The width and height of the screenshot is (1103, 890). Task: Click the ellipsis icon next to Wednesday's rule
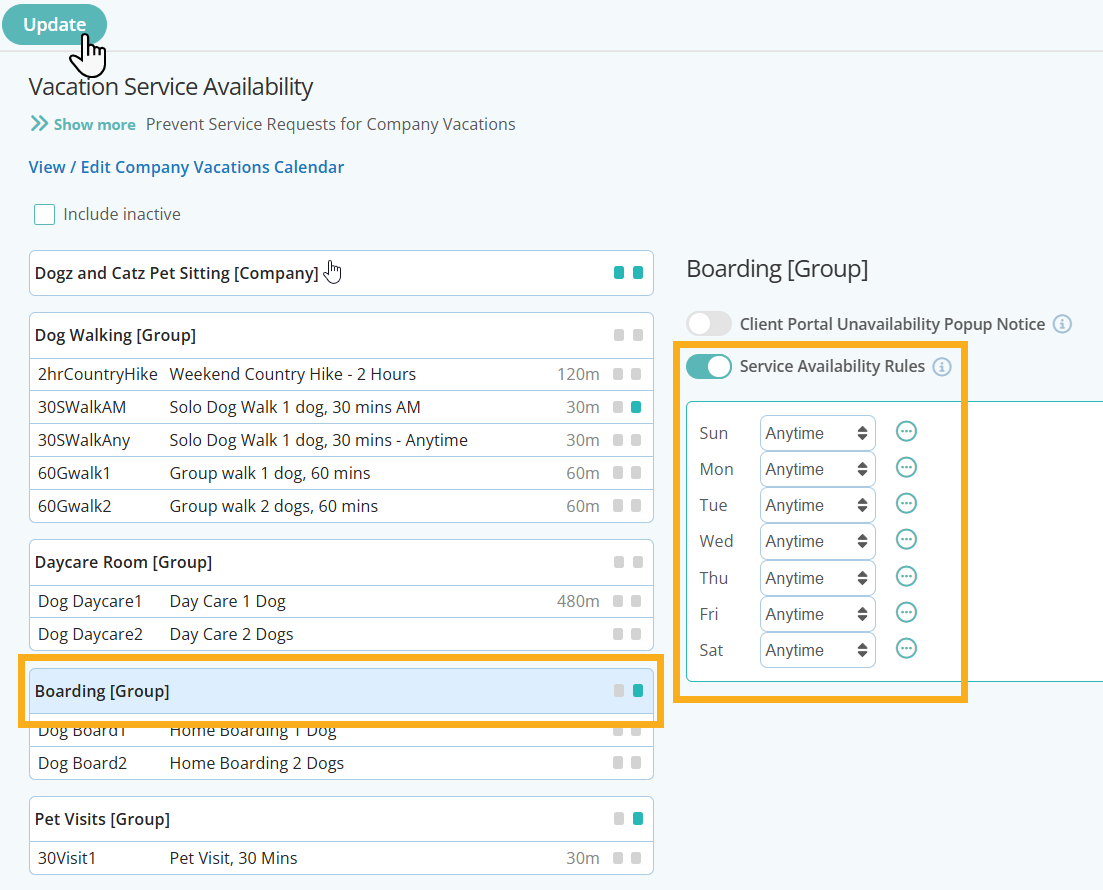click(x=906, y=539)
